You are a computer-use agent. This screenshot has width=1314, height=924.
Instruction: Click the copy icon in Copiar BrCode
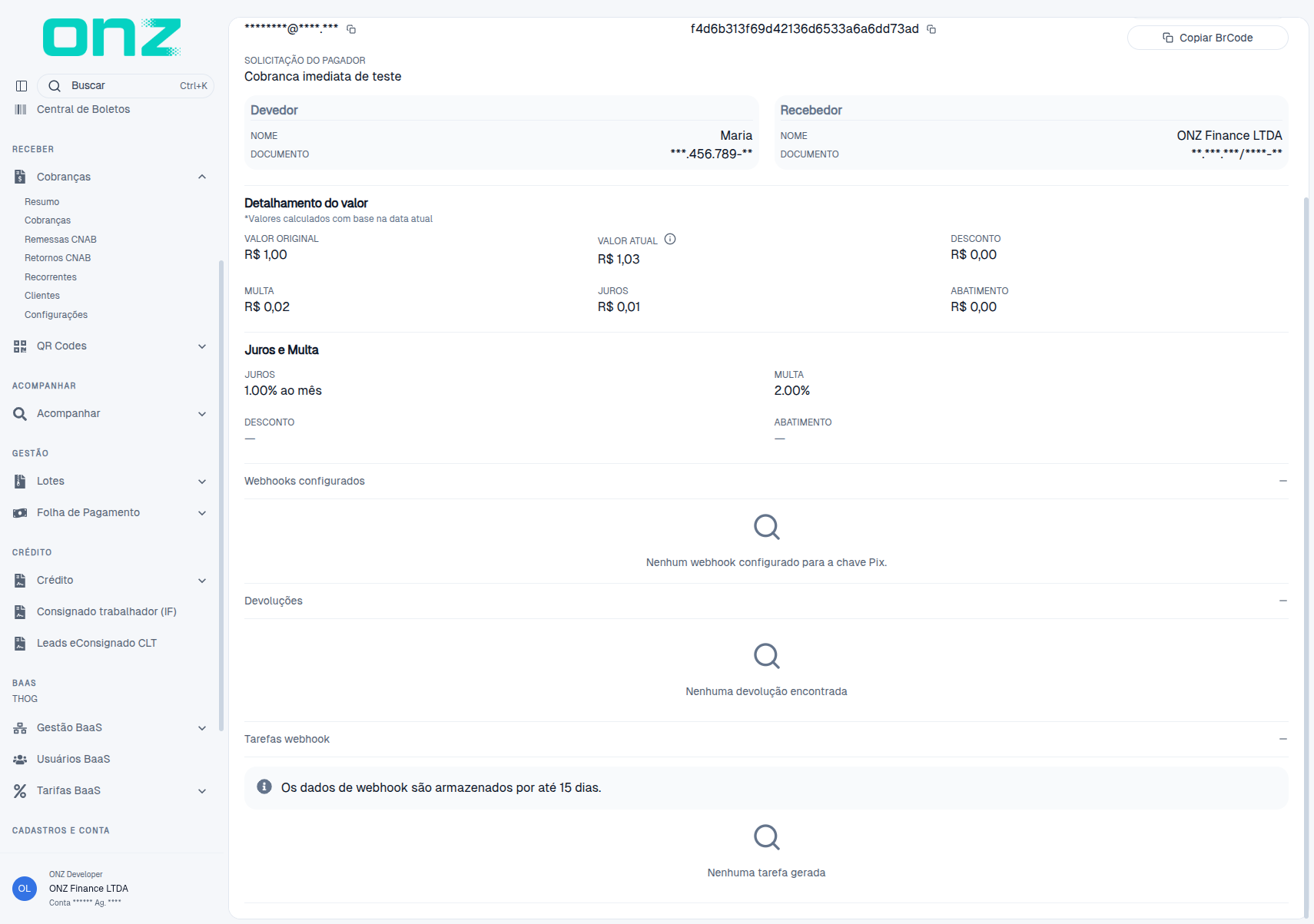click(1168, 38)
